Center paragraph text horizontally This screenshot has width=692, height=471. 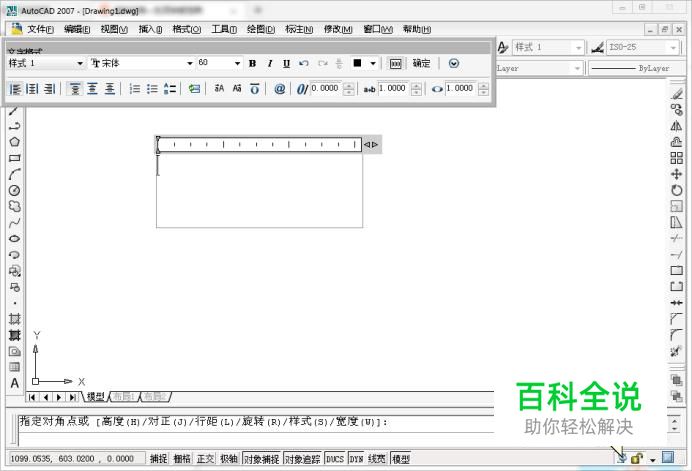pos(32,89)
